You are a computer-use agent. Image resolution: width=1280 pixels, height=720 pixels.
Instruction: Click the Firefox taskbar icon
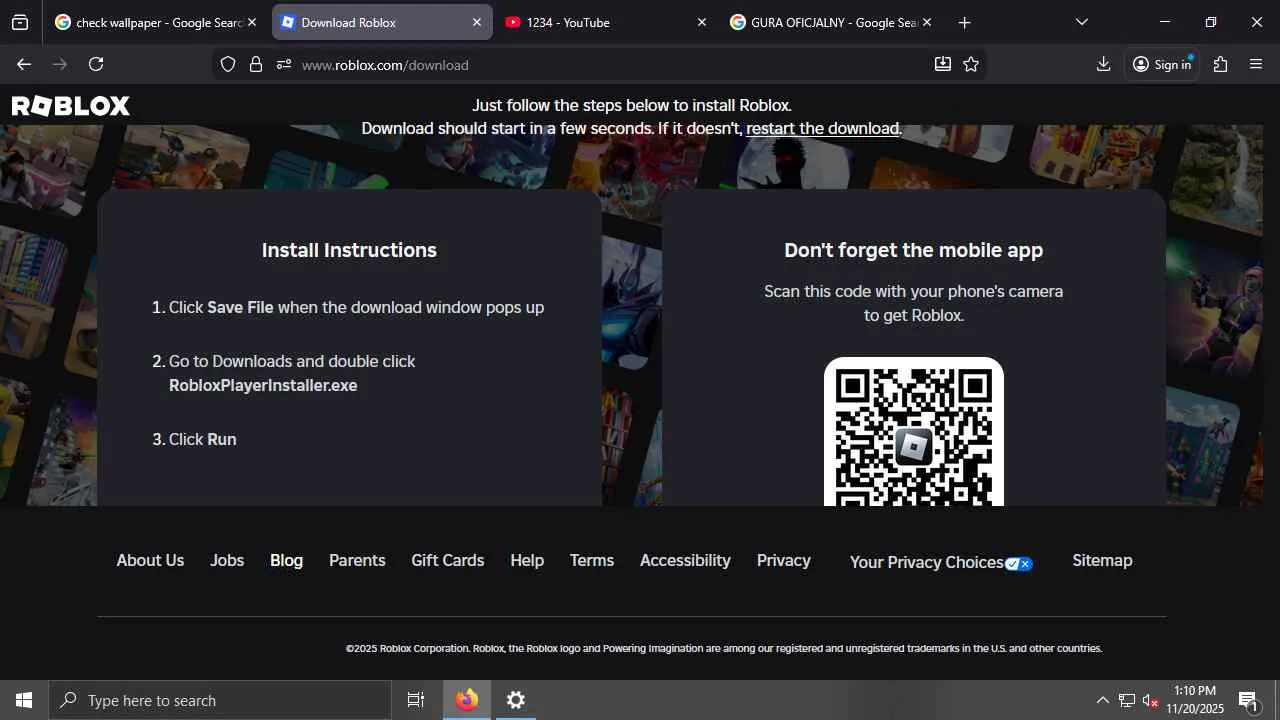(467, 700)
